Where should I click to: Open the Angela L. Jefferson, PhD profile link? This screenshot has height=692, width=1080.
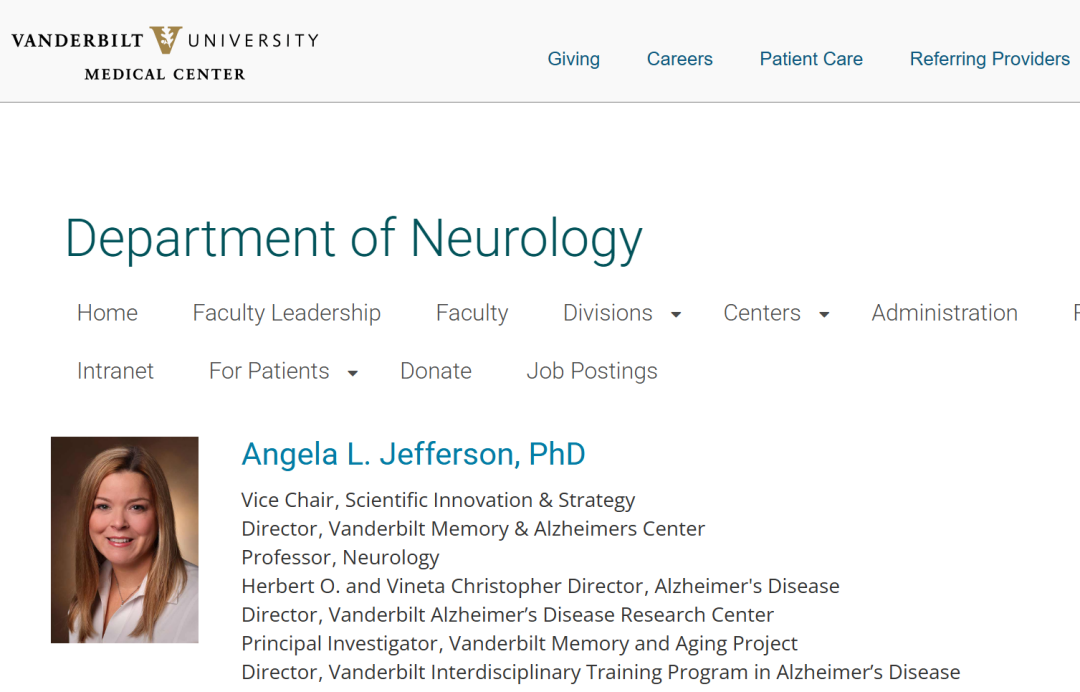click(x=413, y=454)
